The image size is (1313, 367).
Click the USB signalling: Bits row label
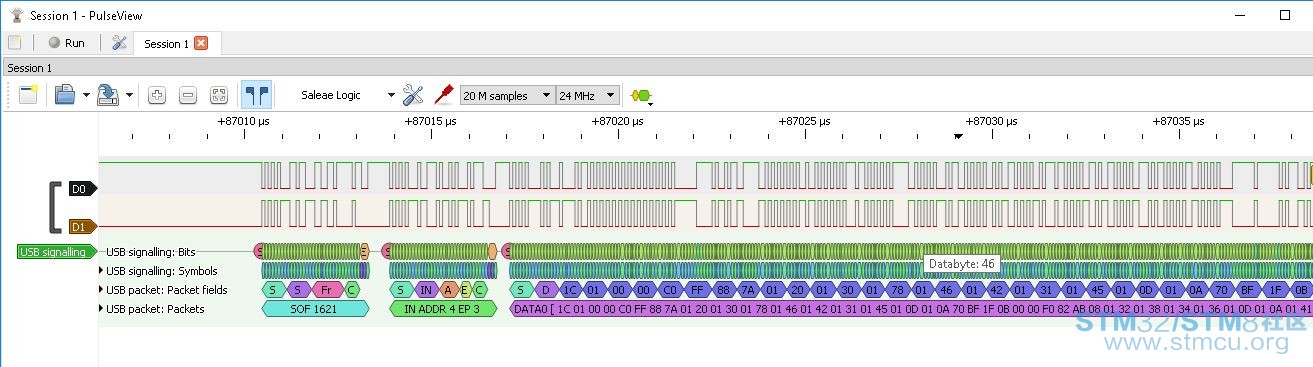pyautogui.click(x=150, y=252)
